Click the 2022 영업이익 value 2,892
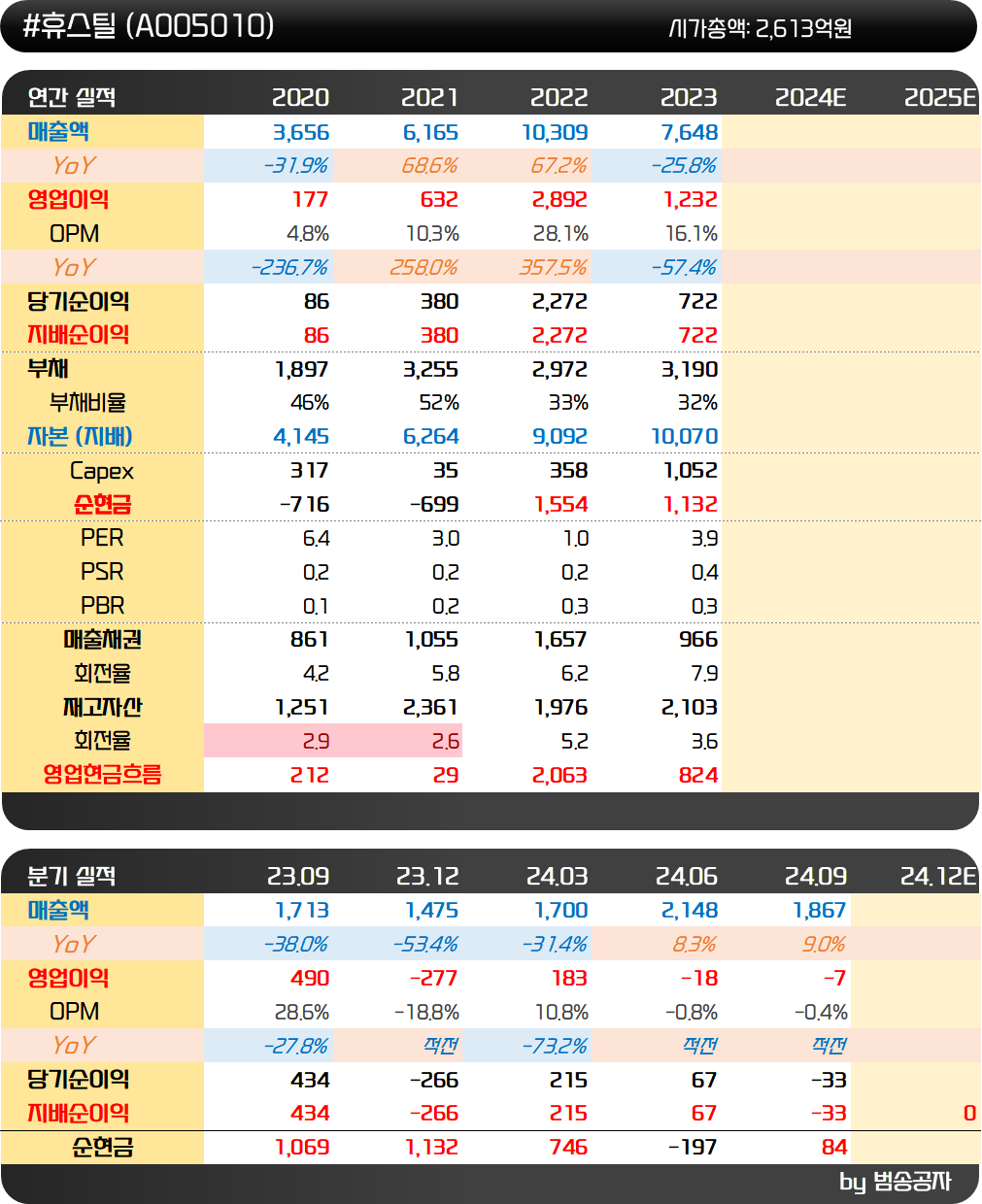Image resolution: width=982 pixels, height=1204 pixels. tap(559, 200)
